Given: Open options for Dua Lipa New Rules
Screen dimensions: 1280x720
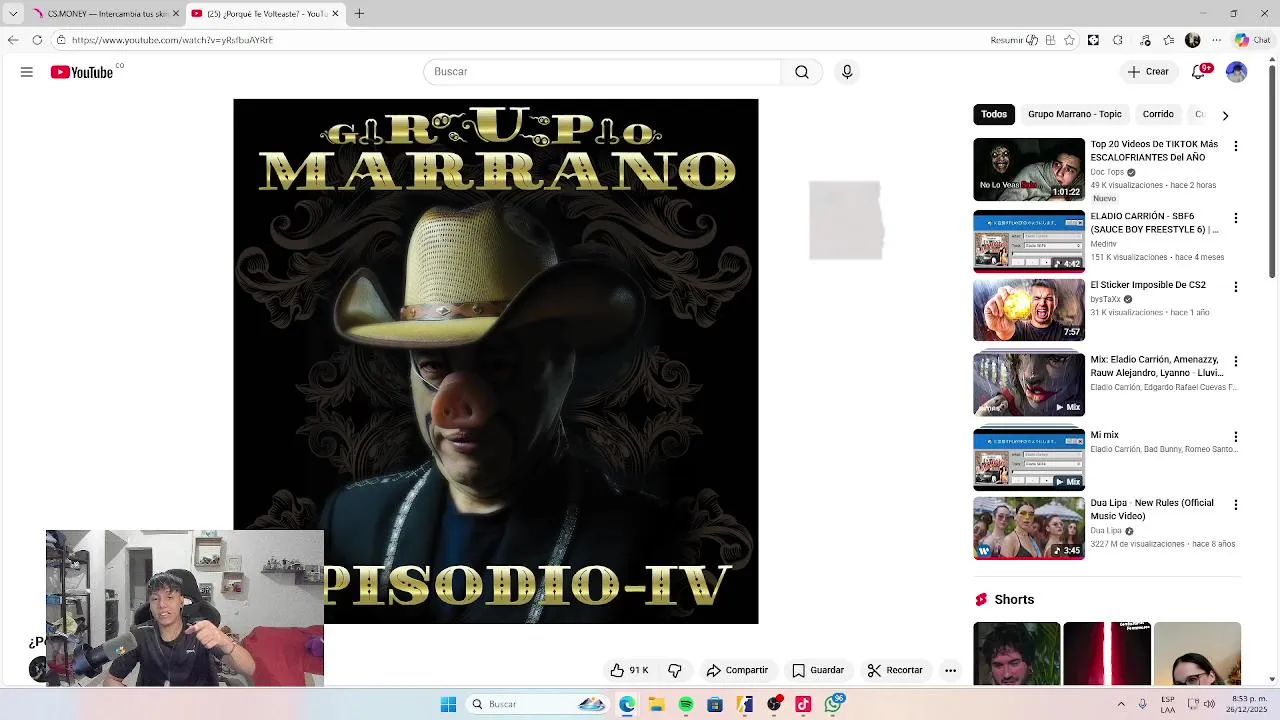Looking at the screenshot, I should click(x=1236, y=505).
